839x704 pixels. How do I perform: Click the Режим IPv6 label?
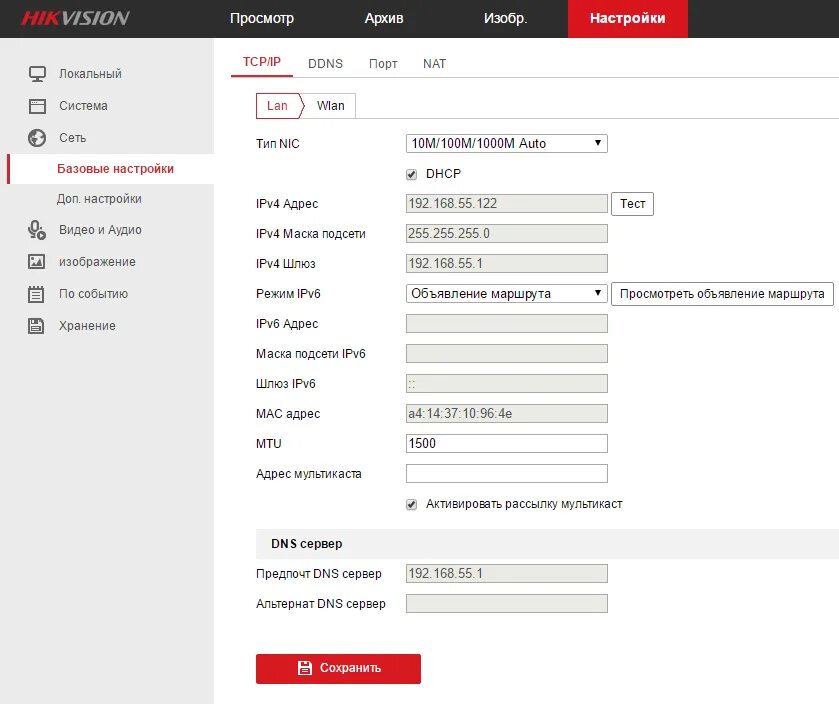(288, 294)
